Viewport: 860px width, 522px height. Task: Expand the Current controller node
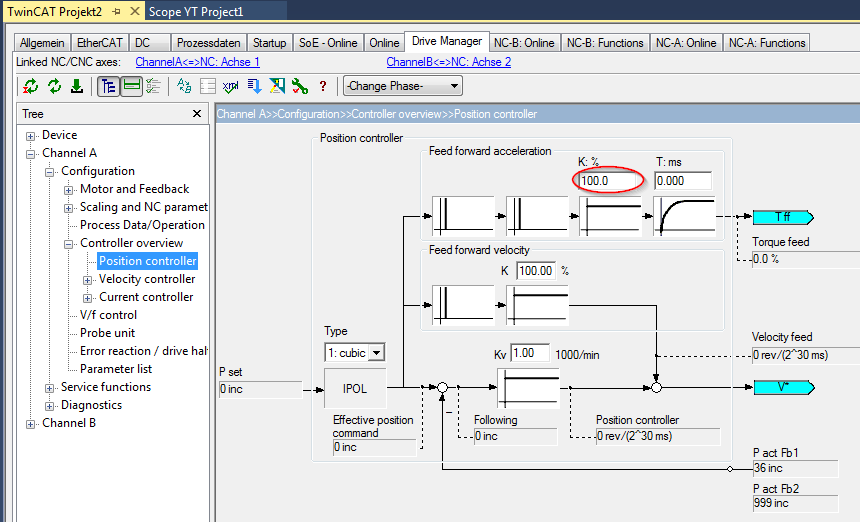(x=87, y=298)
